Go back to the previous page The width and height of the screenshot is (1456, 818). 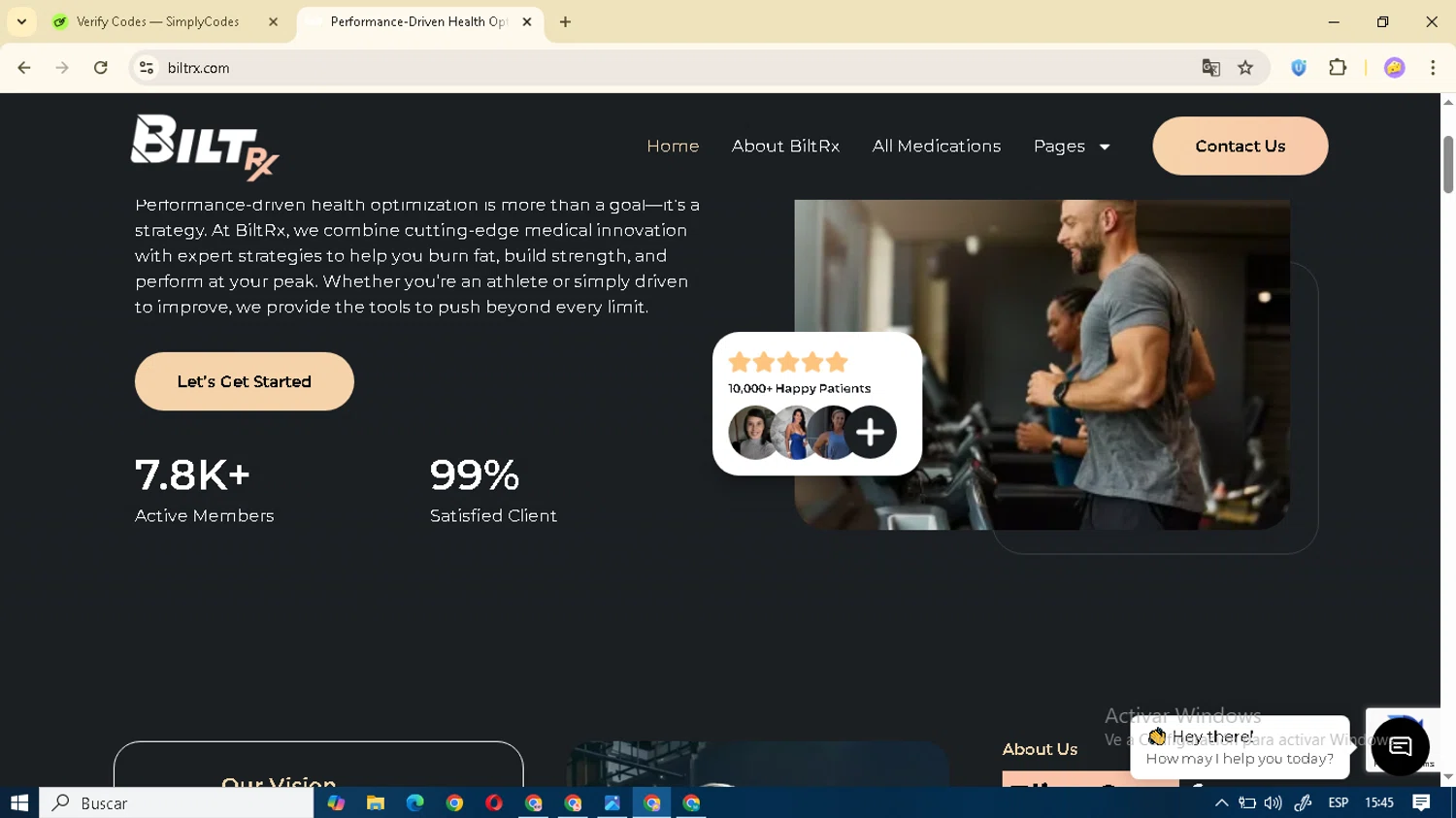(x=24, y=68)
